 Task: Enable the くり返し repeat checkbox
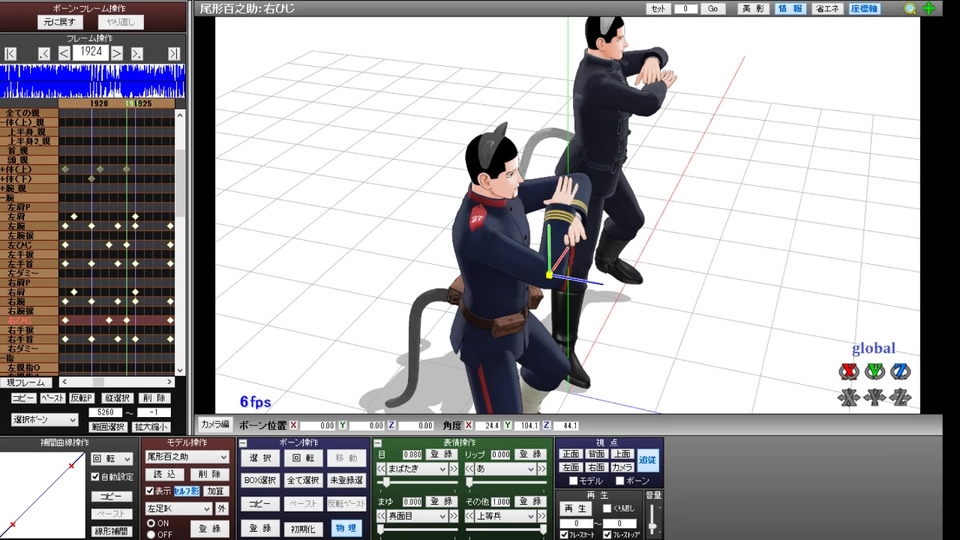[607, 508]
